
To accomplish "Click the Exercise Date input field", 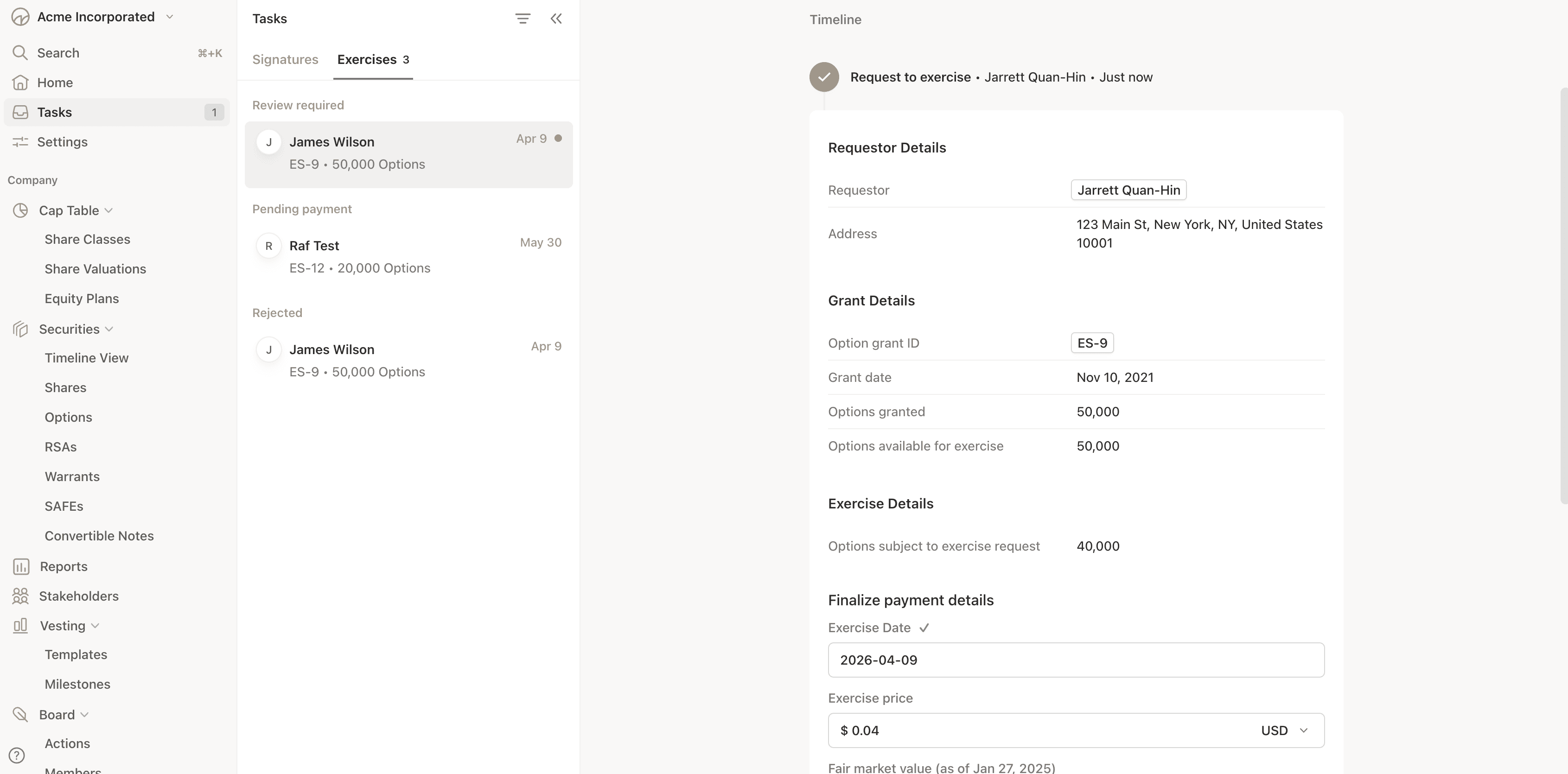I will coord(1075,660).
